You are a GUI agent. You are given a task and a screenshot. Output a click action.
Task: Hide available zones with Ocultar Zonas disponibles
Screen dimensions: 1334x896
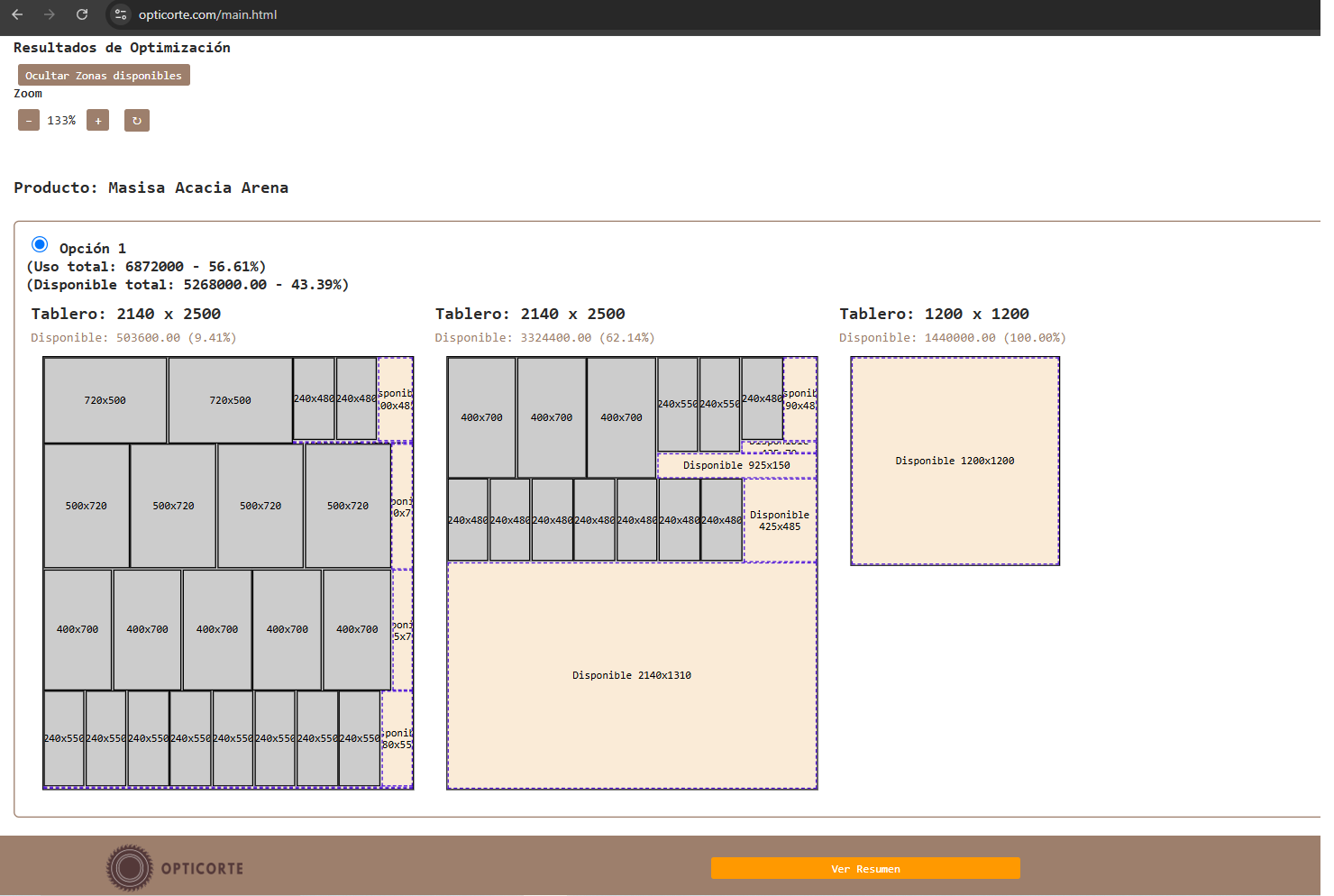[x=104, y=76]
